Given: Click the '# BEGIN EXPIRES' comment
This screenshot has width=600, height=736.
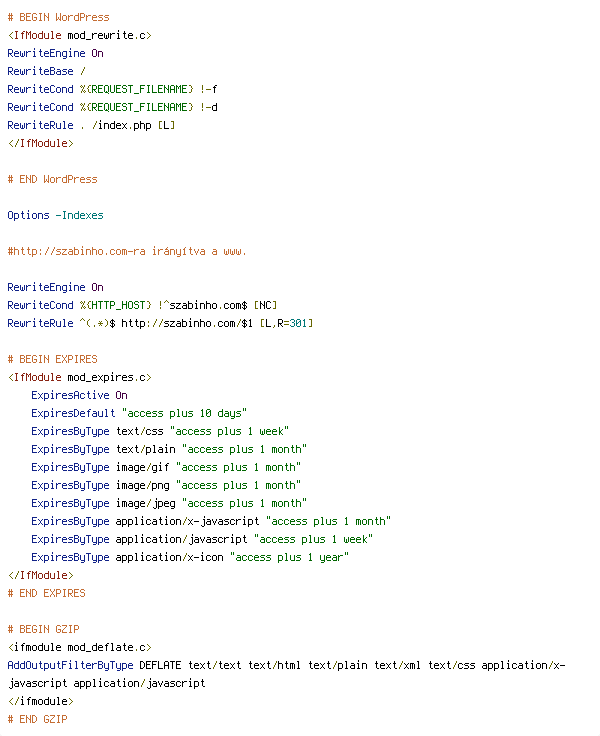Looking at the screenshot, I should pyautogui.click(x=53, y=360).
